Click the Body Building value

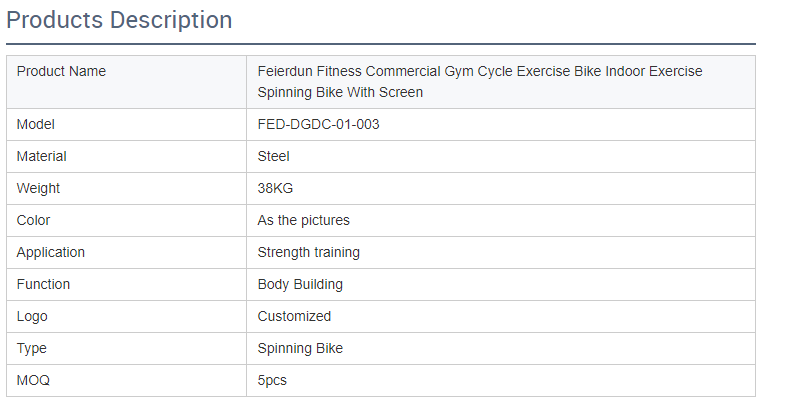(x=300, y=285)
